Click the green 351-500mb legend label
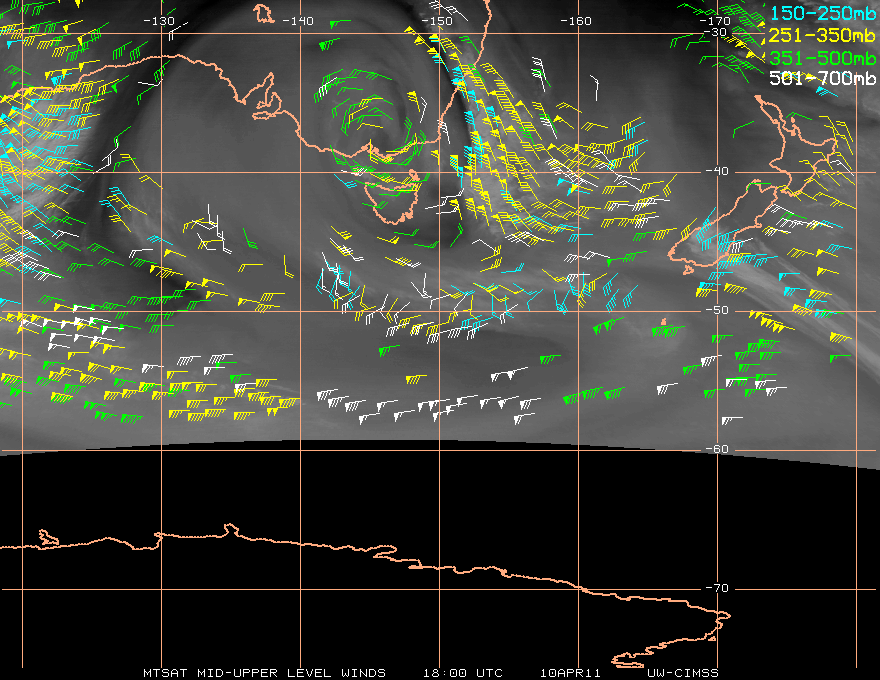880x680 pixels. (x=822, y=58)
